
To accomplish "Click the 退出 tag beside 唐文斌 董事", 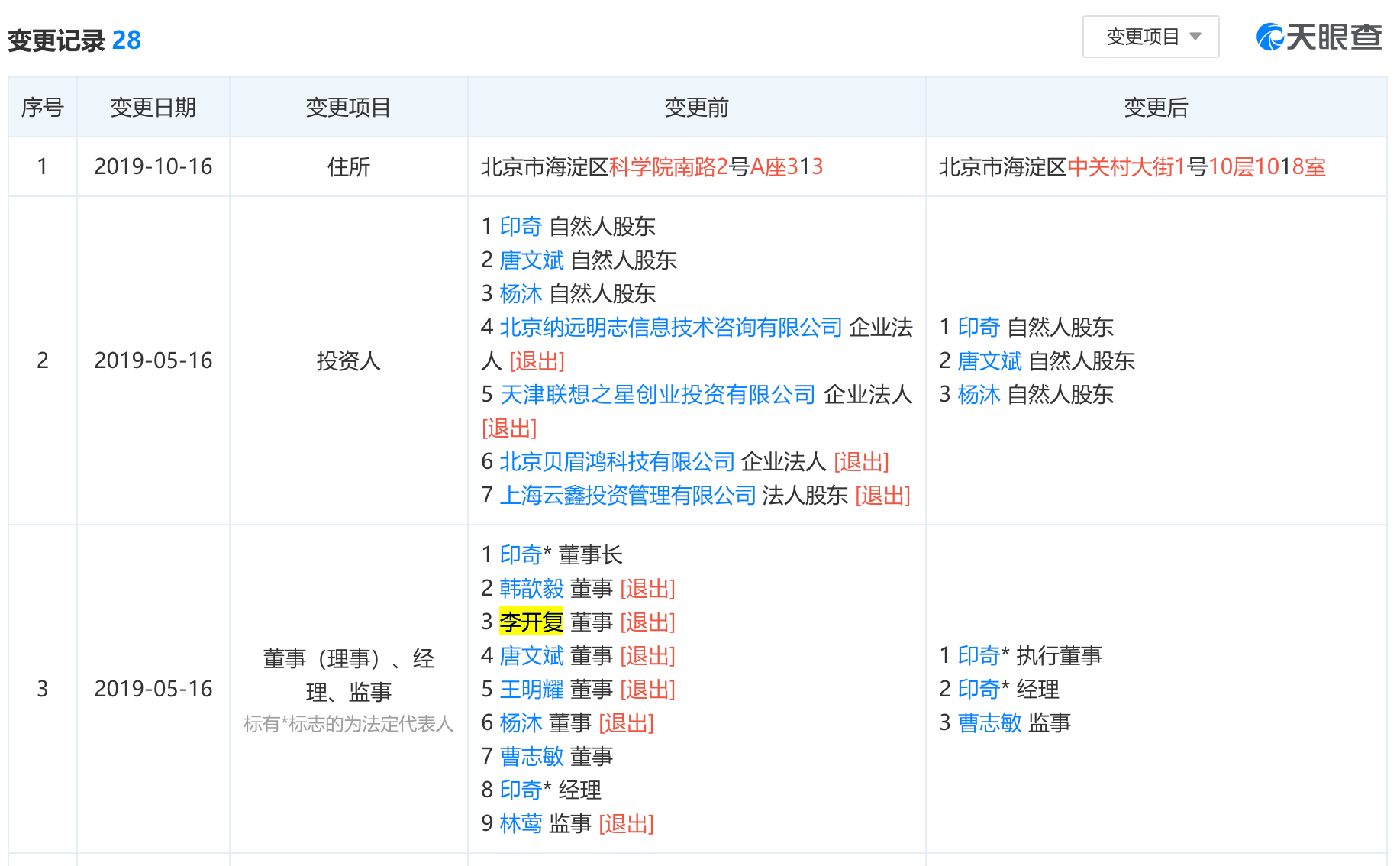I will [x=648, y=655].
